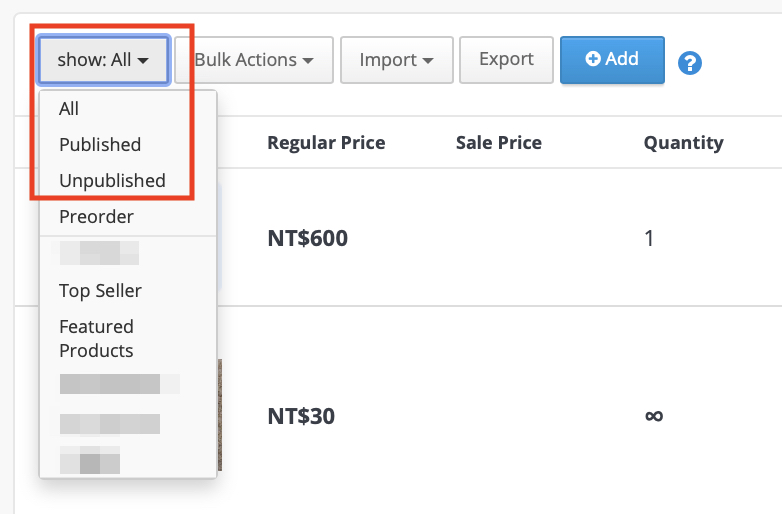The image size is (782, 514).
Task: Open the Import dropdown menu
Action: (x=396, y=60)
